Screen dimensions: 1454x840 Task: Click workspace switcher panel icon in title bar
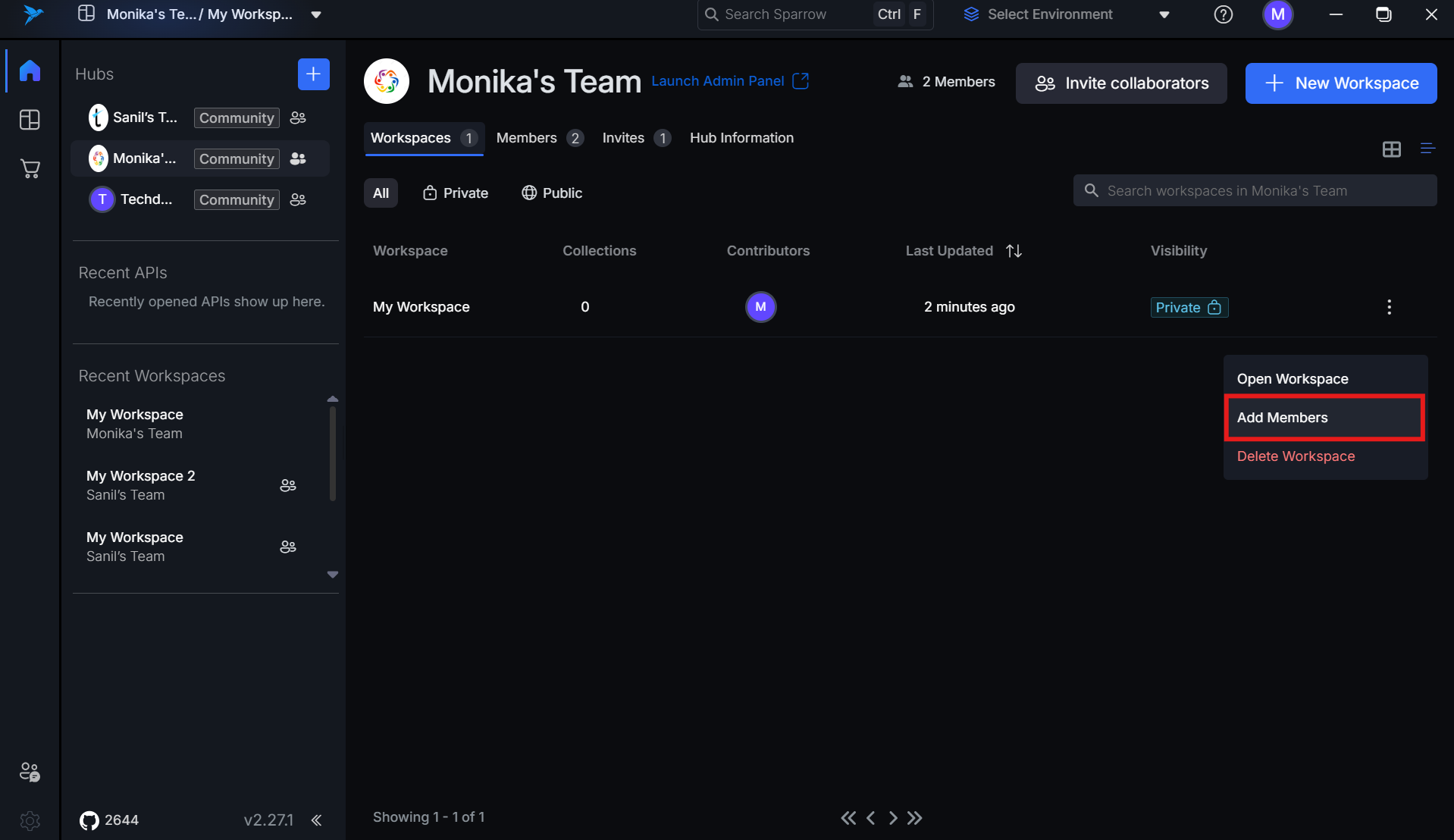coord(86,14)
